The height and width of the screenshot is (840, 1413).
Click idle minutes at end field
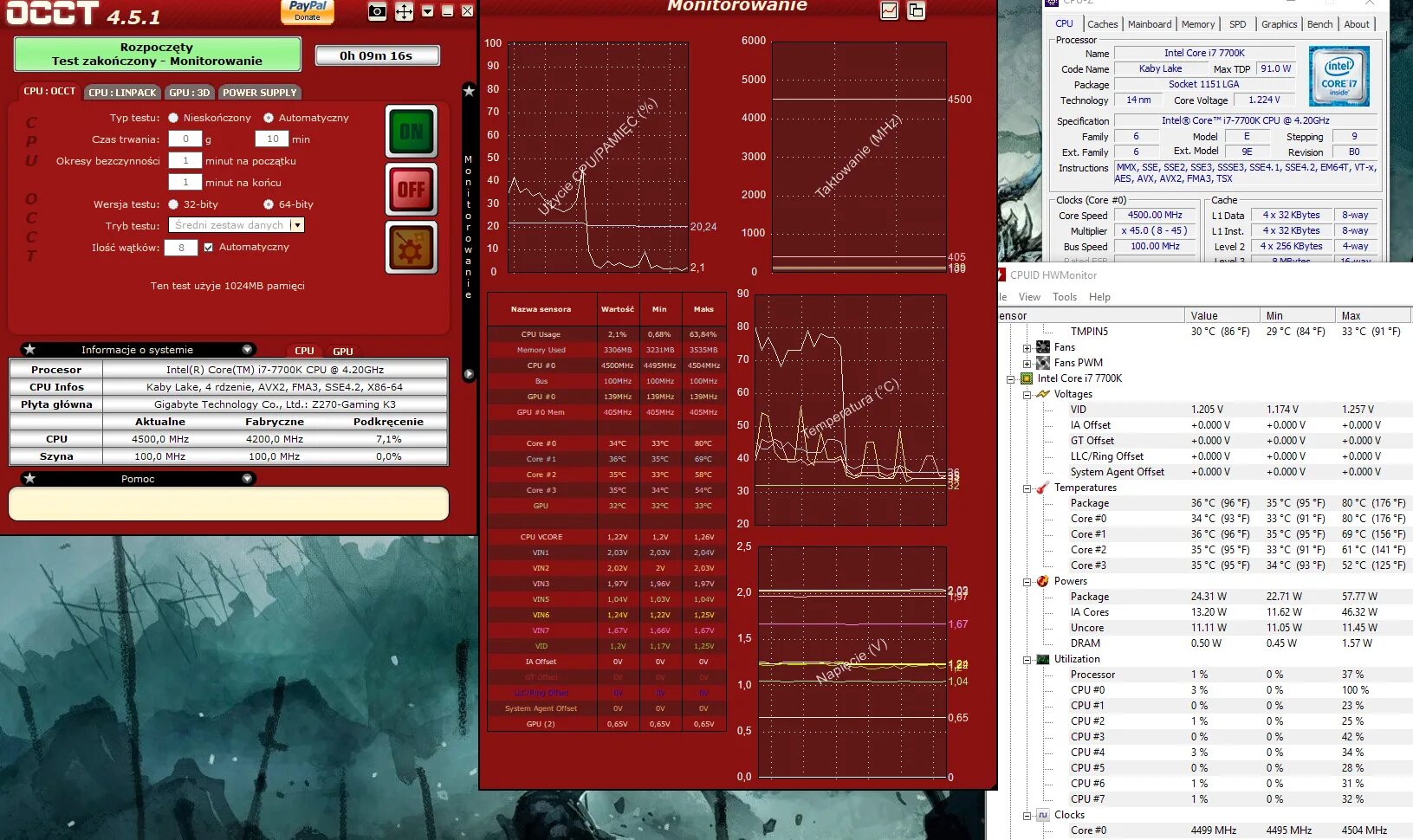pyautogui.click(x=185, y=182)
